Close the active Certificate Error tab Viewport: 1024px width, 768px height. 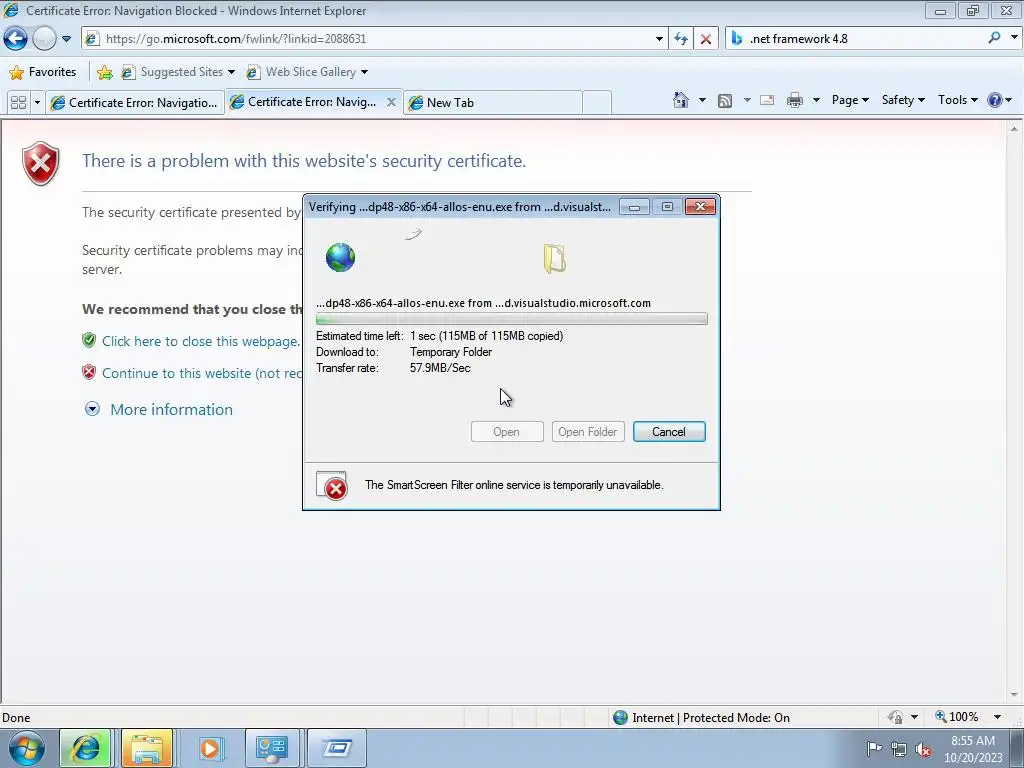(391, 102)
